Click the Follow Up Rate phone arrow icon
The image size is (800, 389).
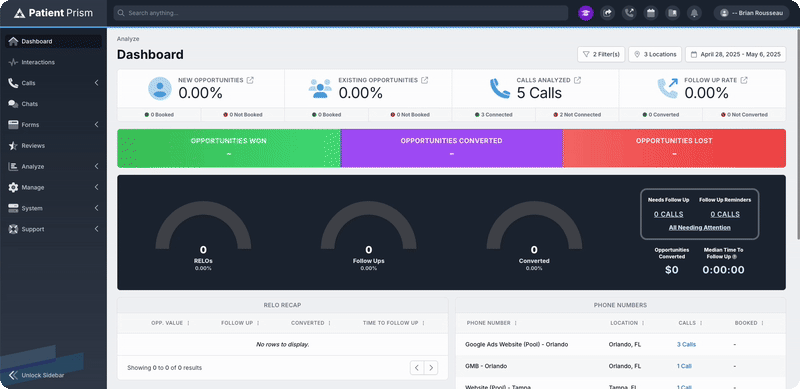click(x=667, y=88)
